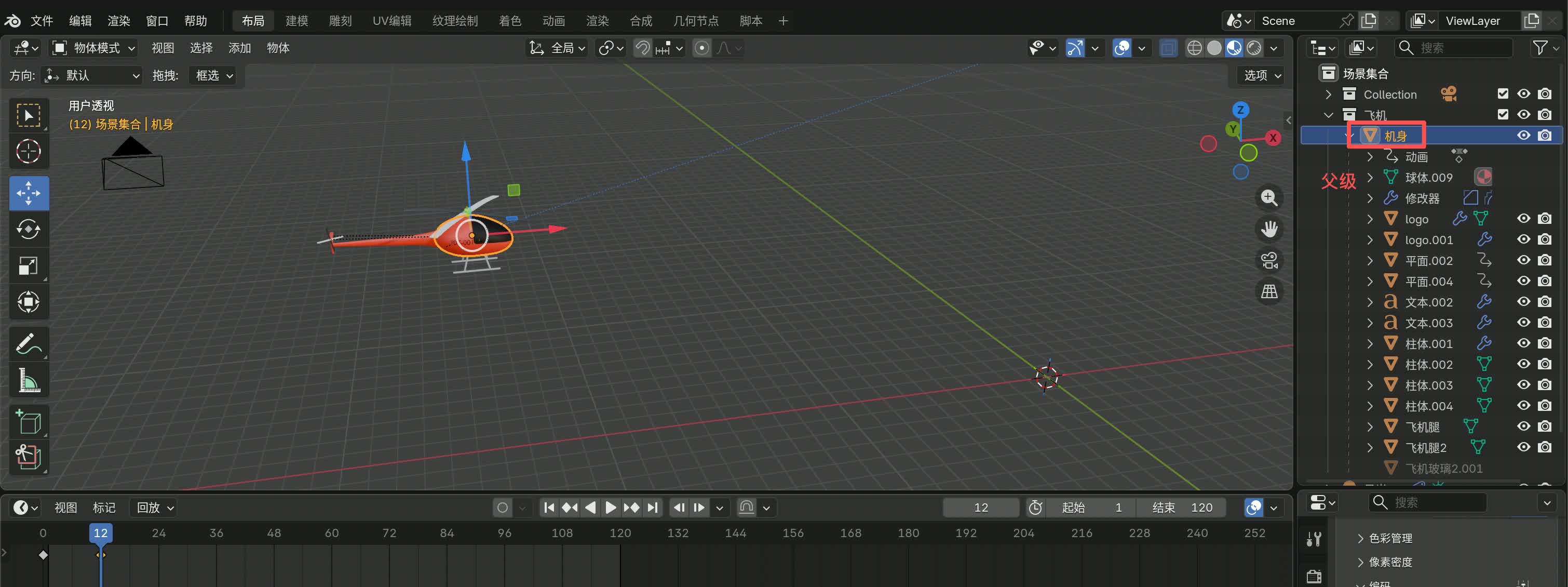Select the Measure tool
Viewport: 1568px width, 587px height.
click(29, 381)
